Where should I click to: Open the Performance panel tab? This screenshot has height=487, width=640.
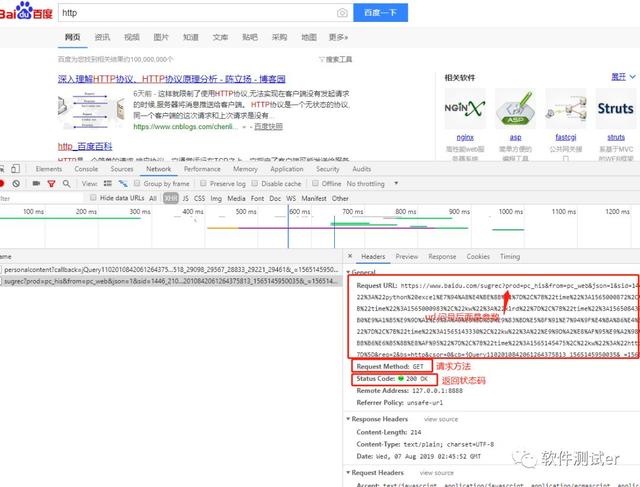[202, 169]
